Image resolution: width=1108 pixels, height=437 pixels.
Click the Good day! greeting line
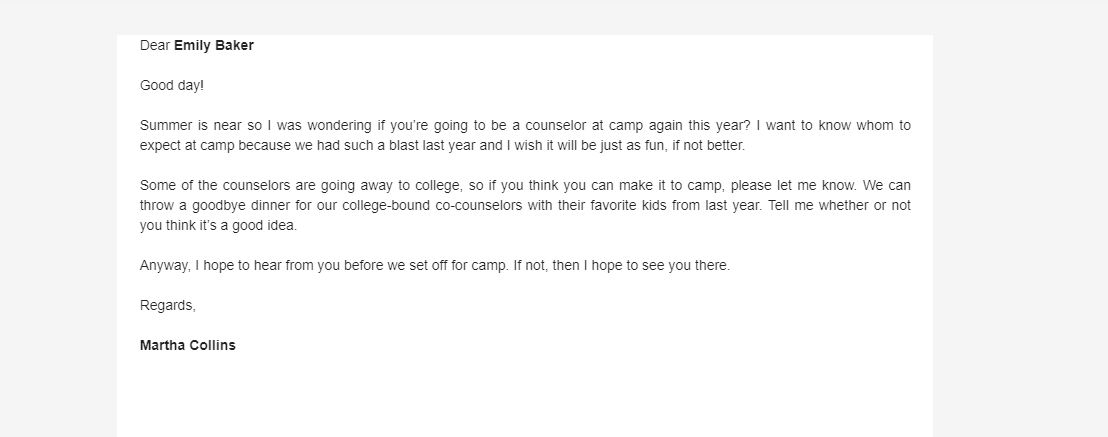[x=172, y=85]
